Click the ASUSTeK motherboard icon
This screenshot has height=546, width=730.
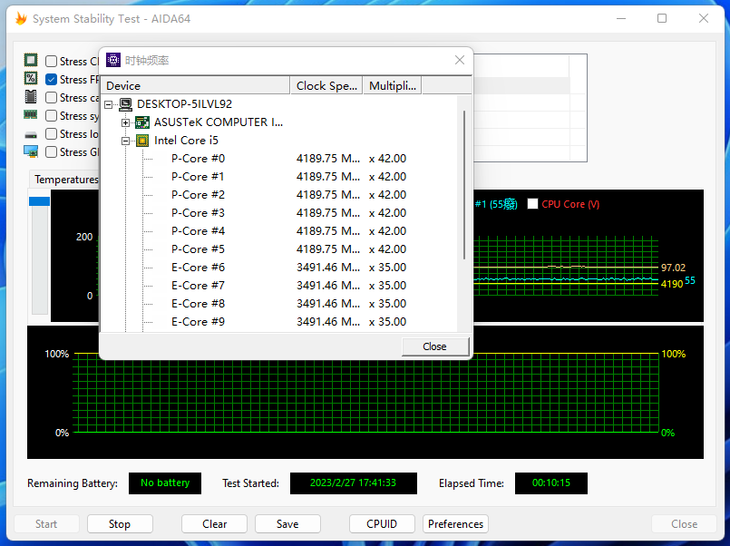(142, 122)
